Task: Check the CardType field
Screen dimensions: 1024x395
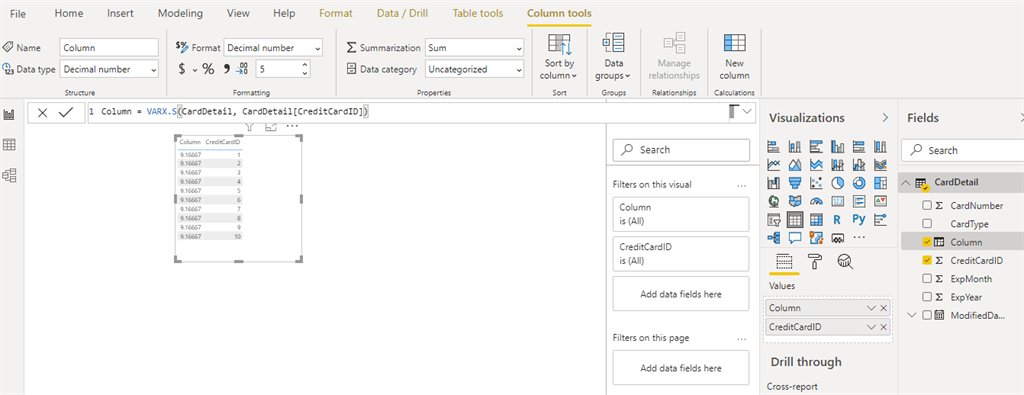Action: click(x=927, y=224)
